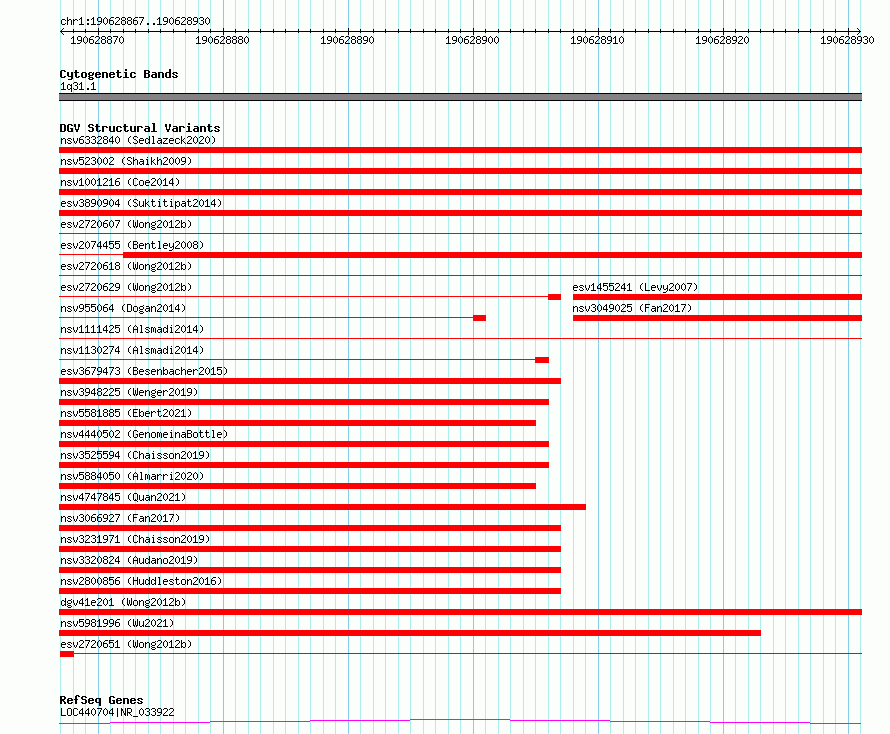
Task: Click the esv3679473 (Besenbacher2015) label
Action: tap(144, 371)
